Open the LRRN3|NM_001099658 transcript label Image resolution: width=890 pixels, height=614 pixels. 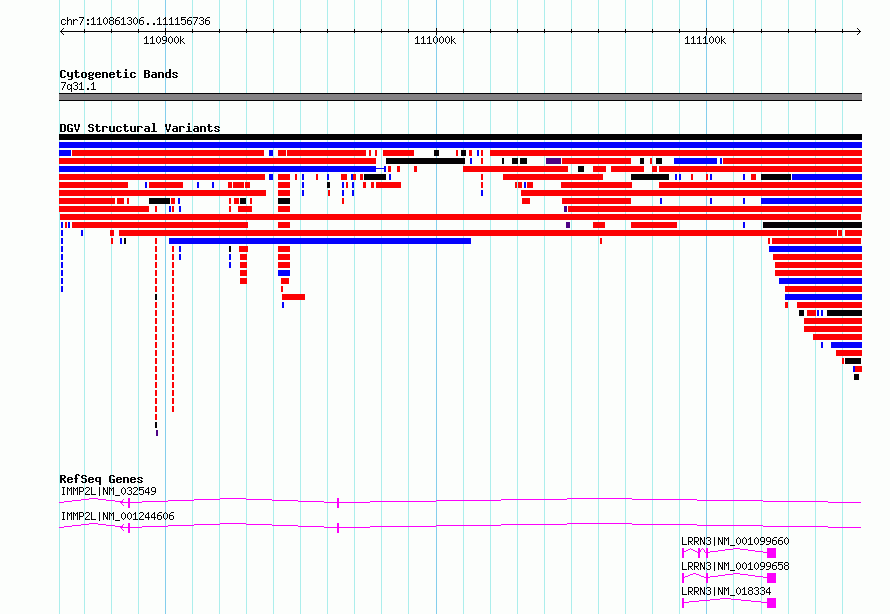(735, 566)
